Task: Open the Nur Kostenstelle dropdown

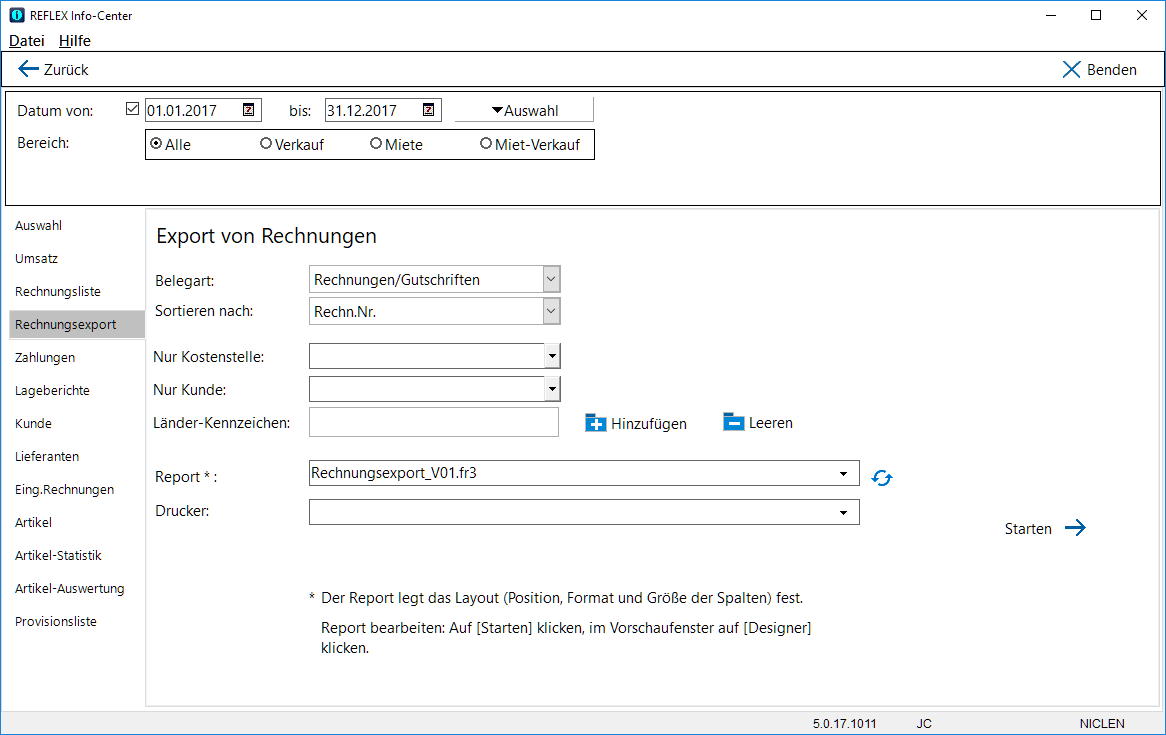Action: [552, 356]
